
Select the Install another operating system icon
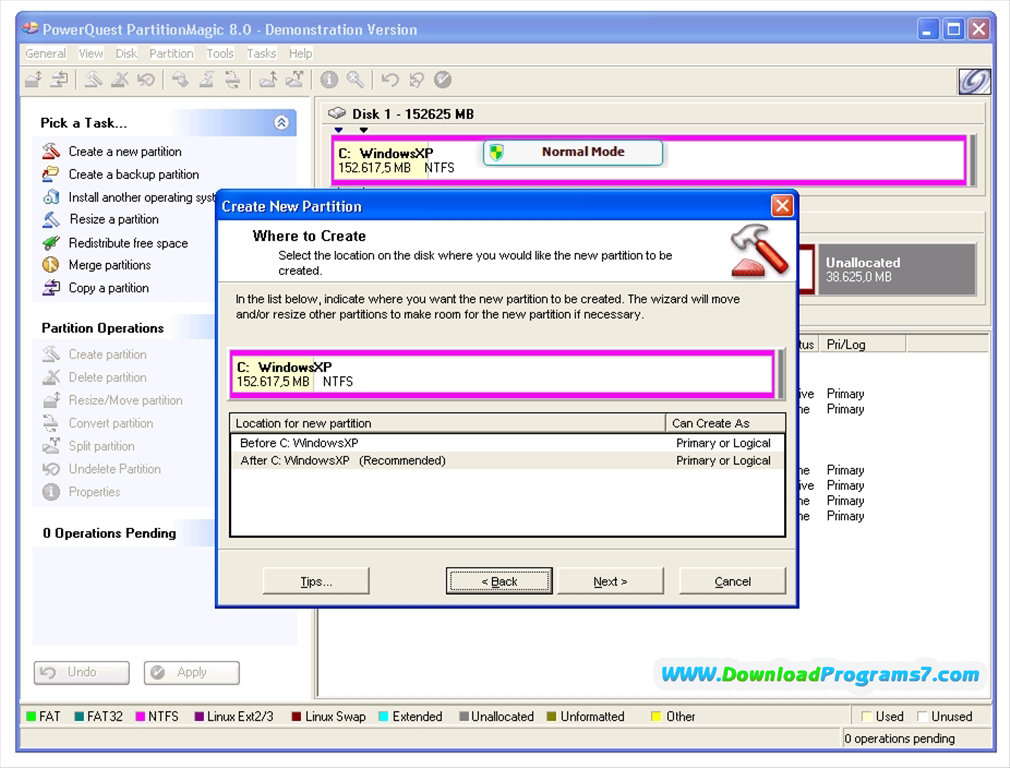click(x=52, y=197)
